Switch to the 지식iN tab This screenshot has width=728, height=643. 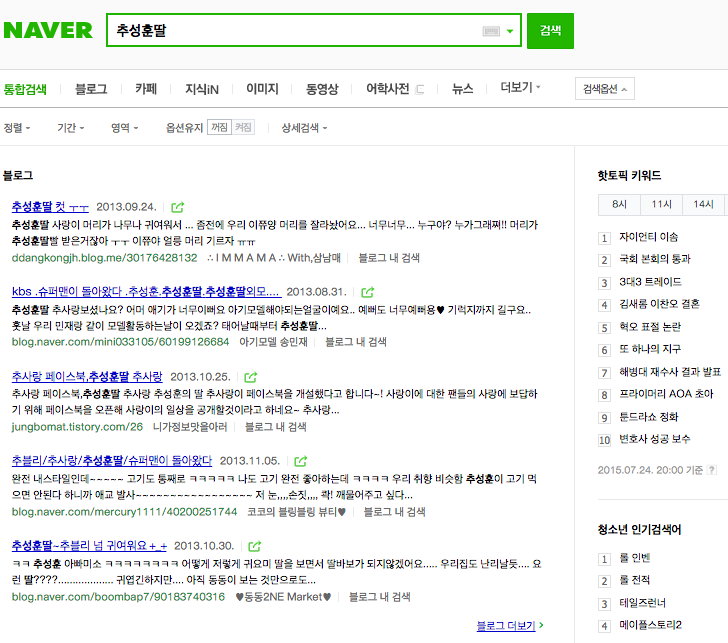[202, 89]
